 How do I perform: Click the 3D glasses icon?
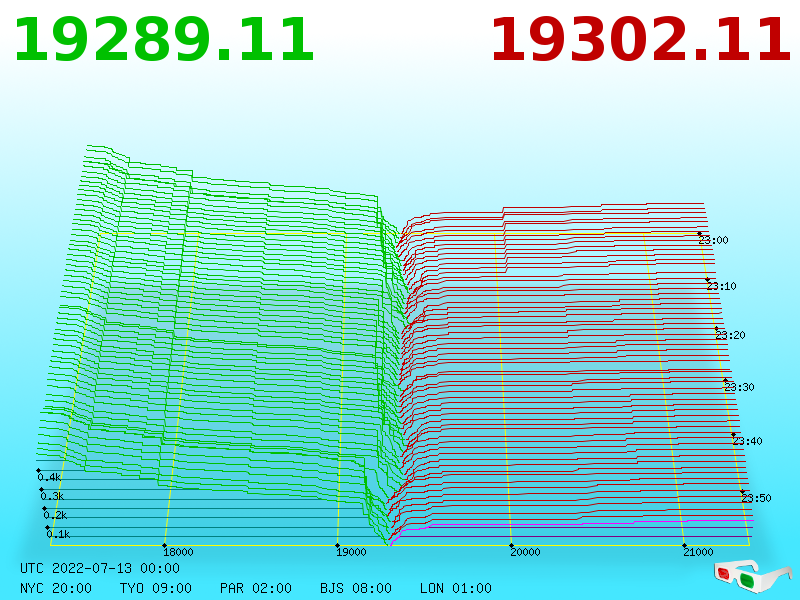753,577
